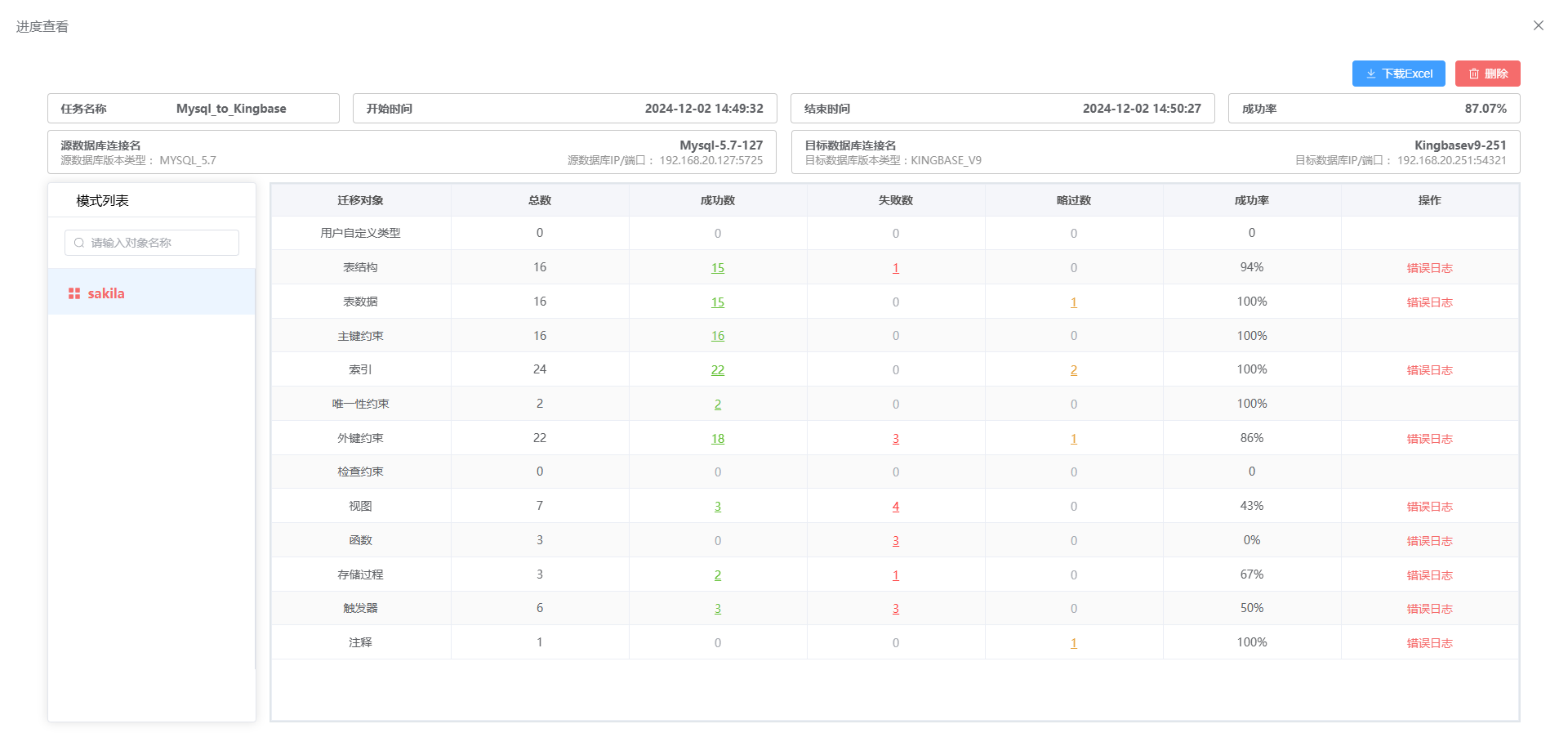Open 错误日志 for the 函数 row
1568x751 pixels.
1429,541
